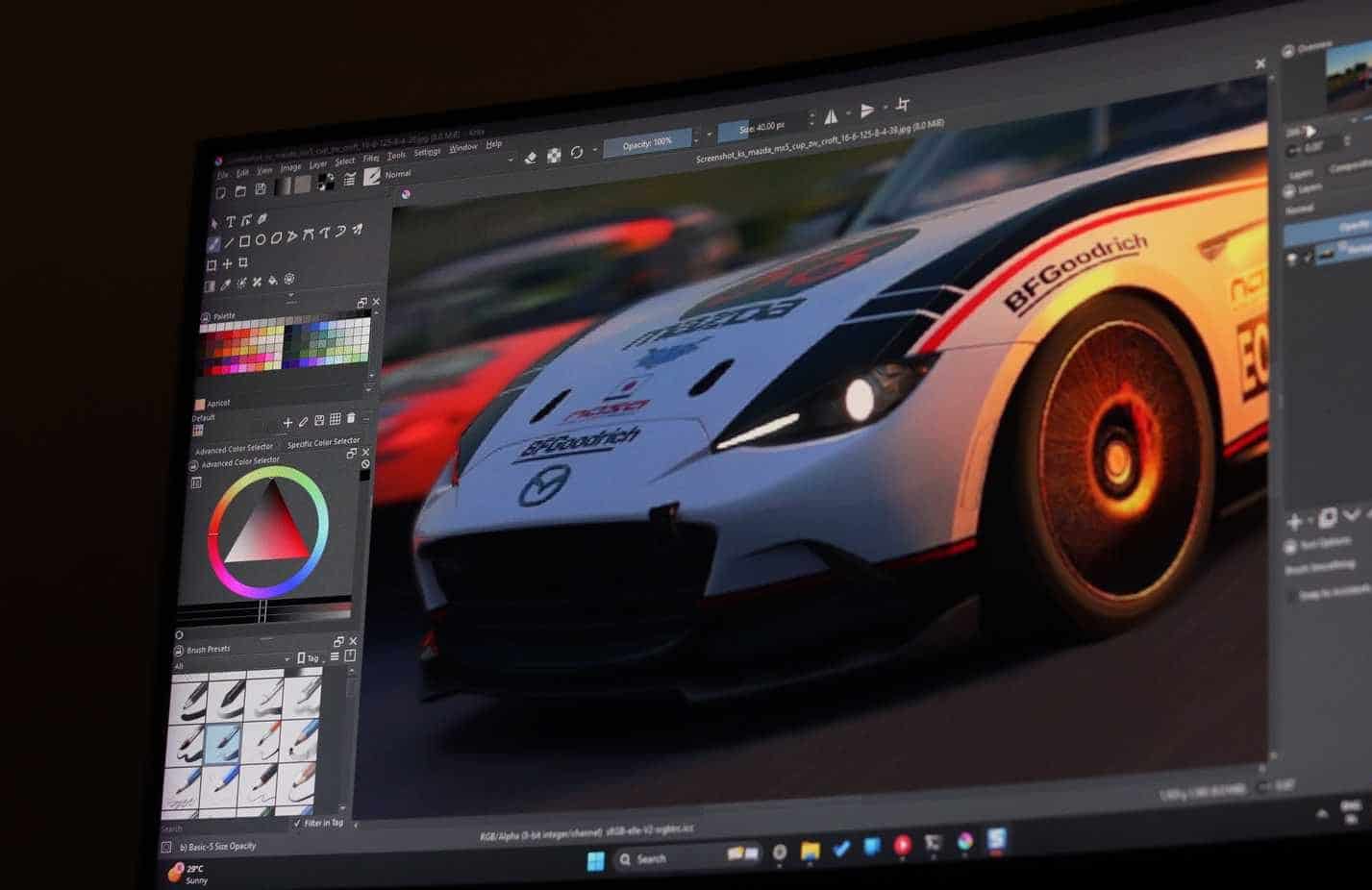Open the Settings menu
This screenshot has height=890, width=1372.
pos(427,152)
